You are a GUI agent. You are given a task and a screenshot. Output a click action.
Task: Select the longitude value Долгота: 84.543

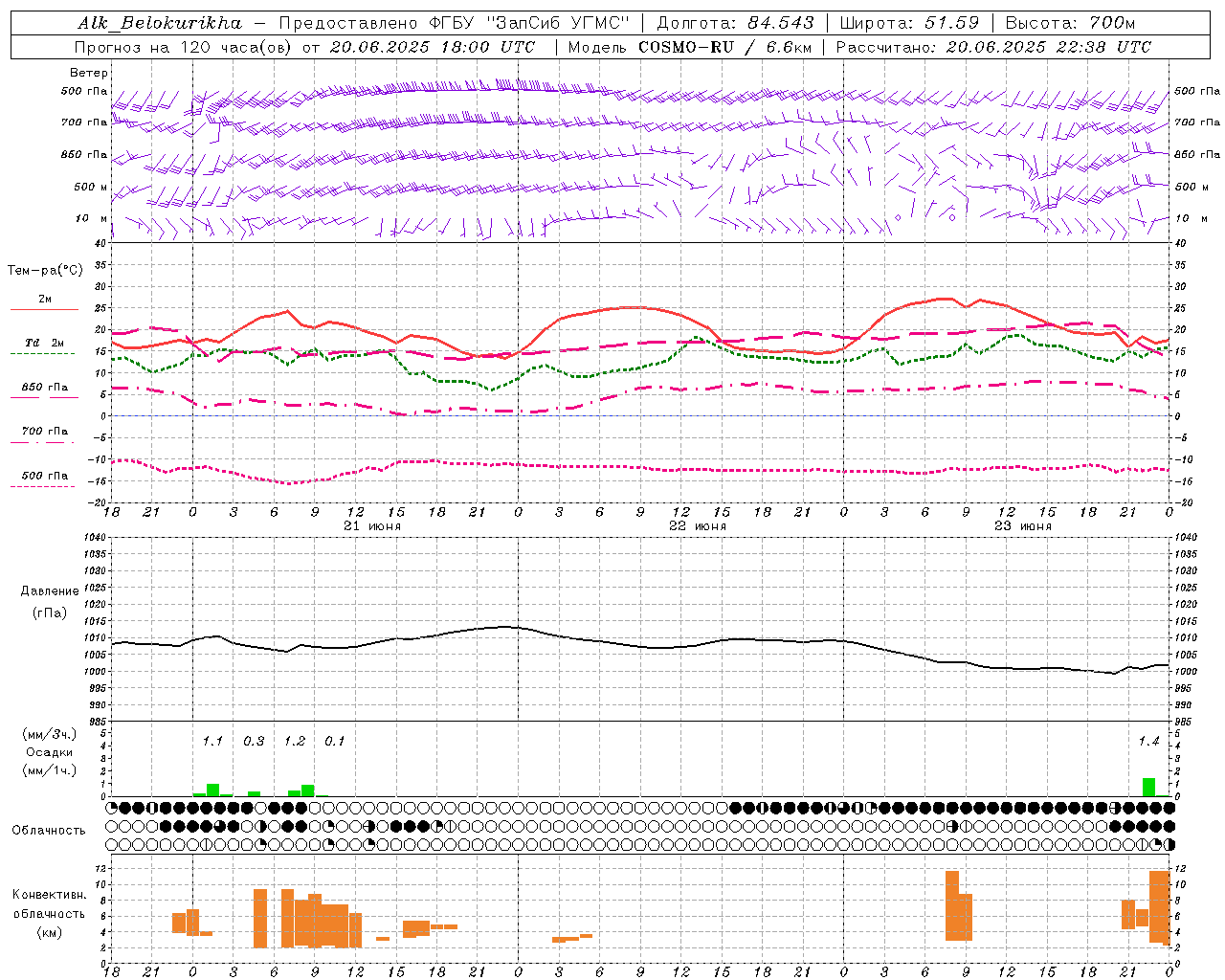(x=735, y=23)
